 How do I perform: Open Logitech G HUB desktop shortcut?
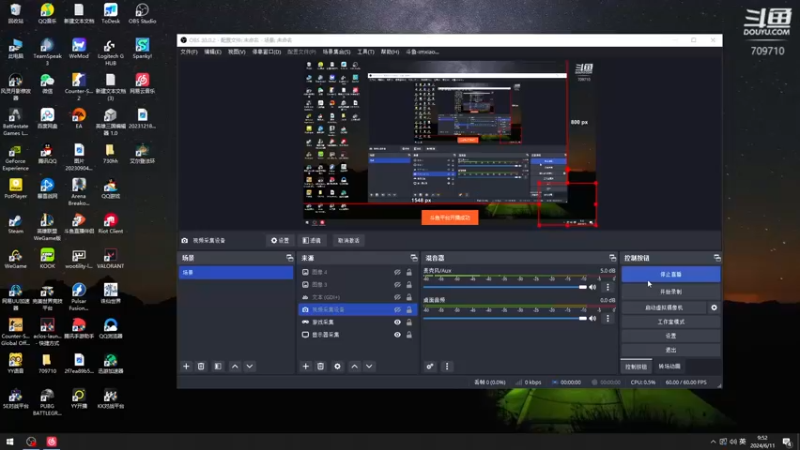click(110, 52)
